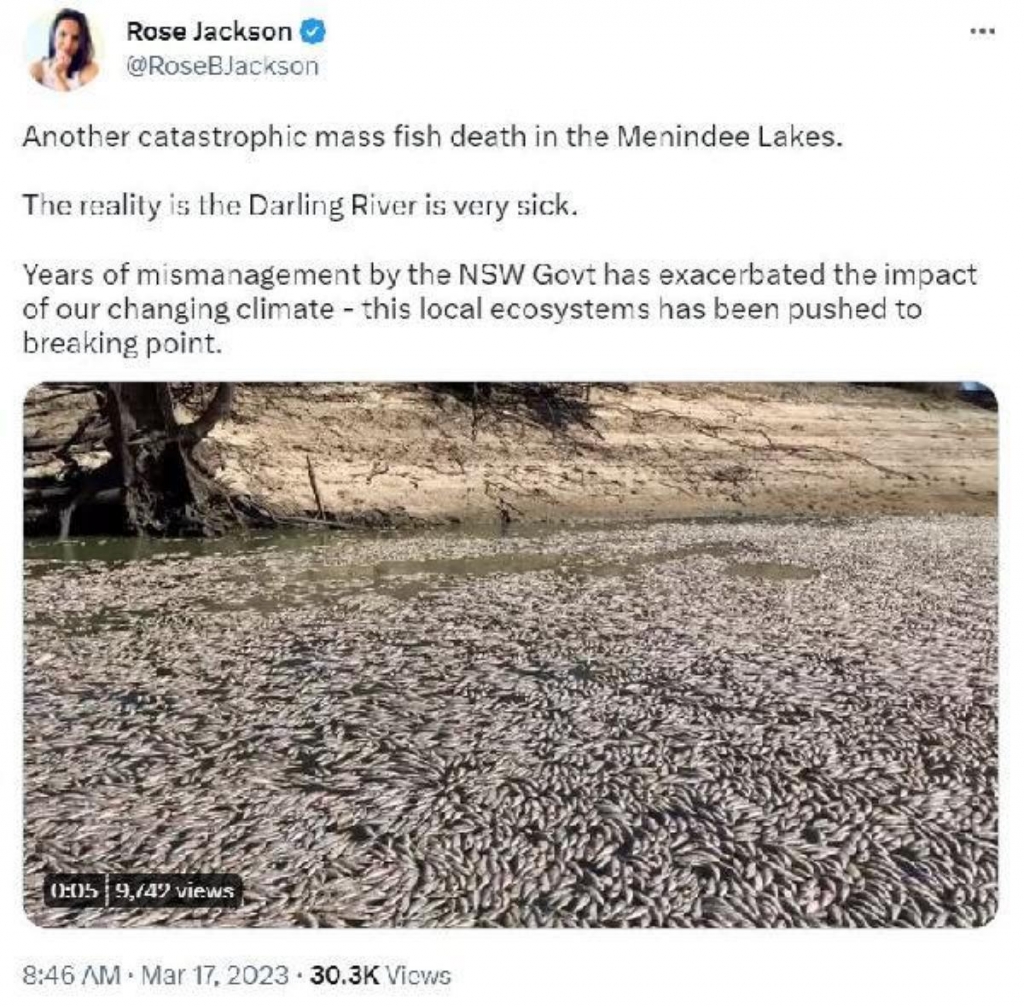The height and width of the screenshot is (1007, 1024).
Task: Open the three-dot more options menu
Action: pos(982,31)
